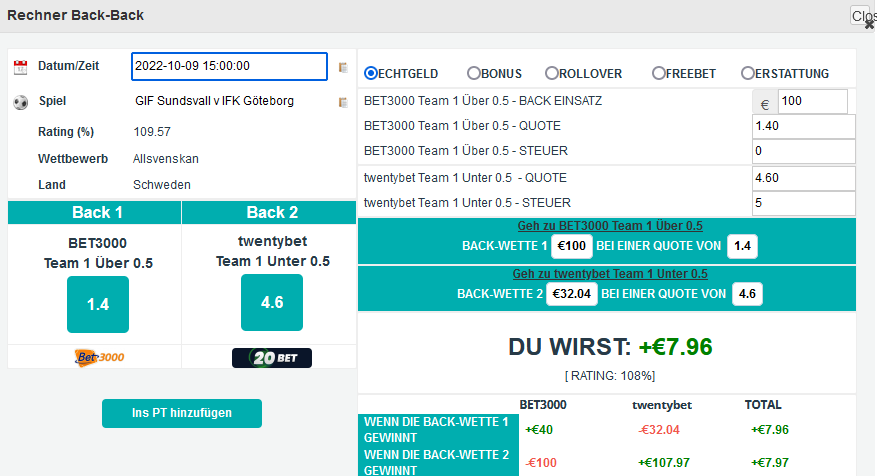The height and width of the screenshot is (476, 877).
Task: Click the -€100 BET3000 result cell
Action: (541, 463)
